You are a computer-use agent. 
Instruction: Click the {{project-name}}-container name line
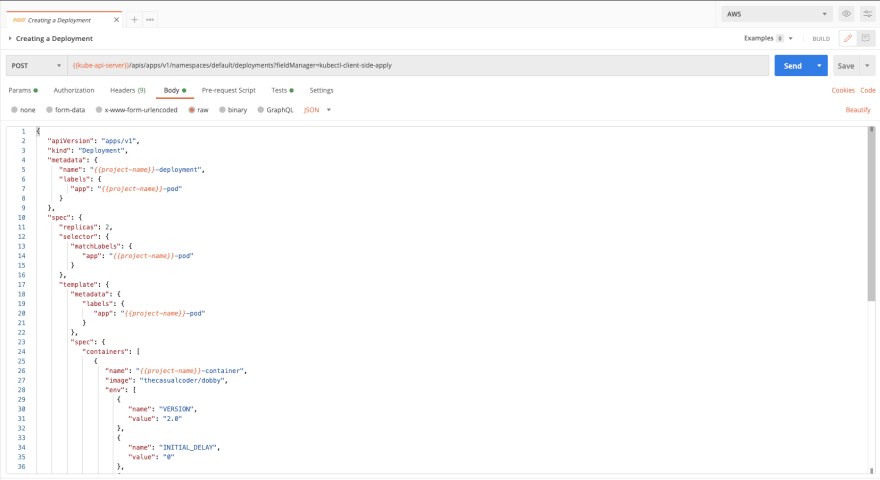pos(176,371)
